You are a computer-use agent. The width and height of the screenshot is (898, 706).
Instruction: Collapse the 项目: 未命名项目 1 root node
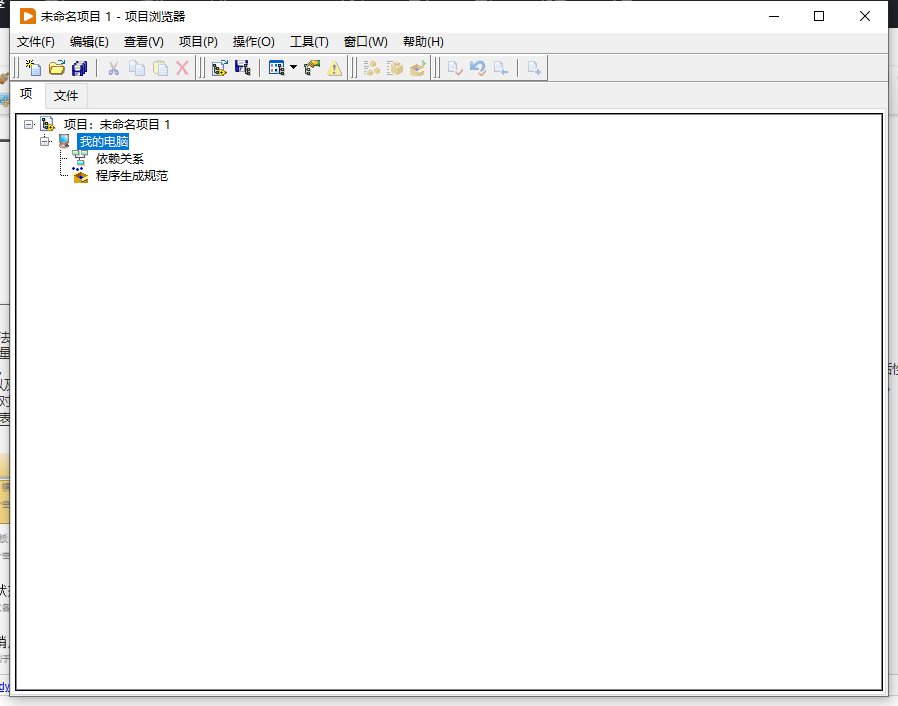click(29, 125)
